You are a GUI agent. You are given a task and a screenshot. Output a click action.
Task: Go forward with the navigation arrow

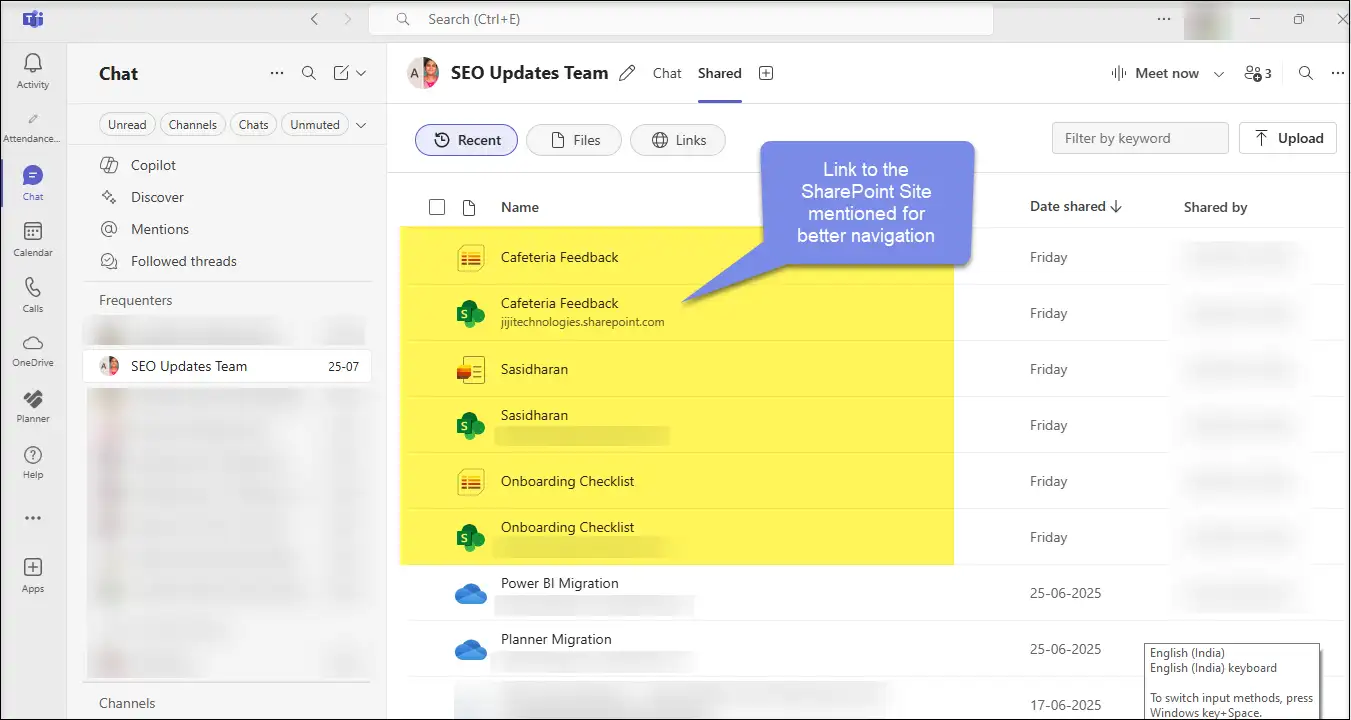347,19
